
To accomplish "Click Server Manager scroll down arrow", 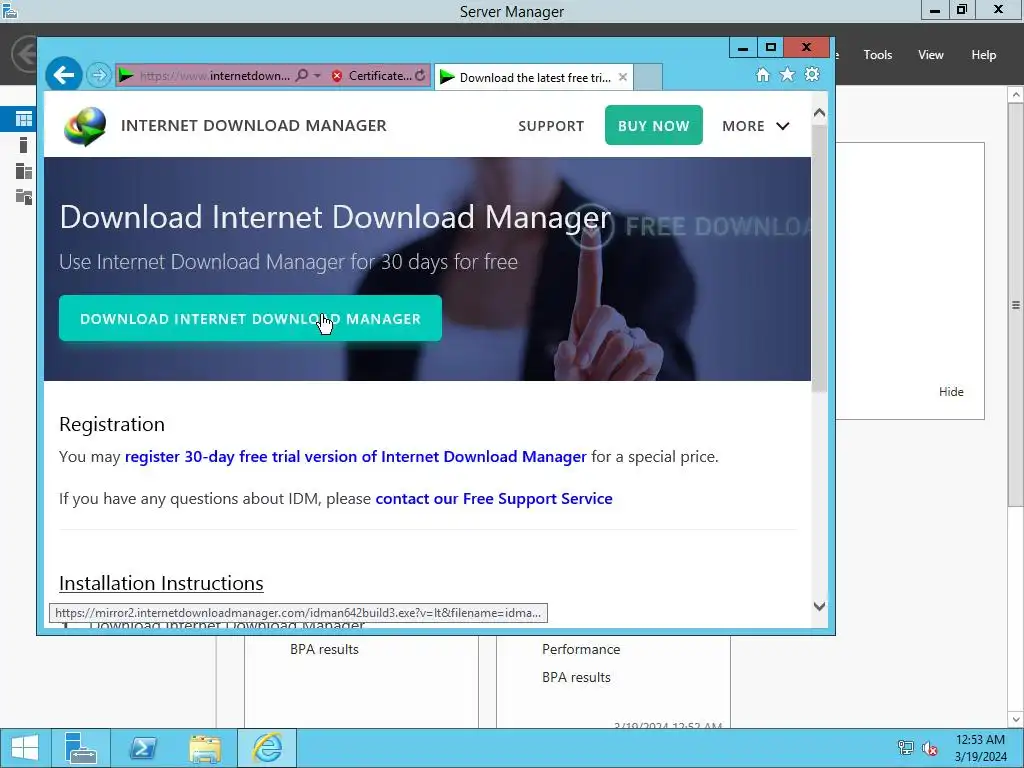I will pyautogui.click(x=1016, y=719).
